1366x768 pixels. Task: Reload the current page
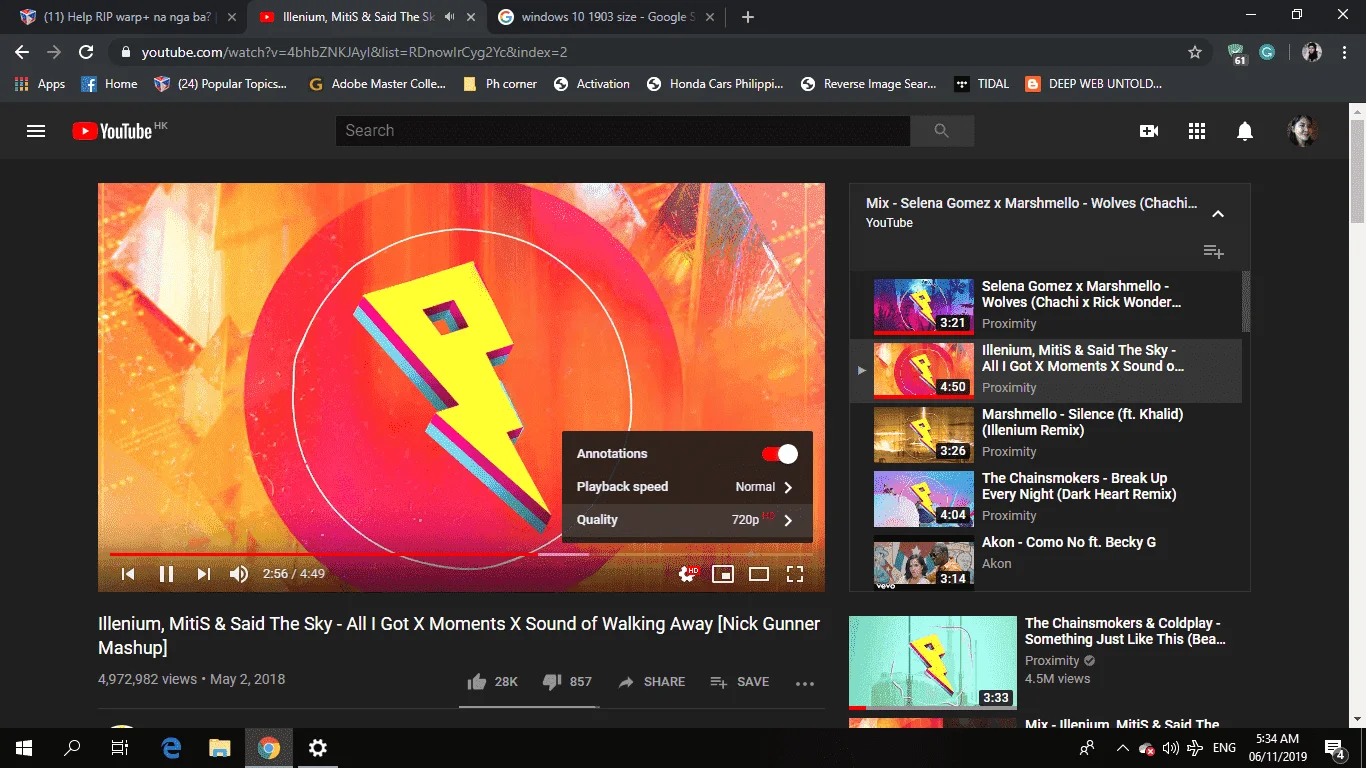[x=86, y=52]
